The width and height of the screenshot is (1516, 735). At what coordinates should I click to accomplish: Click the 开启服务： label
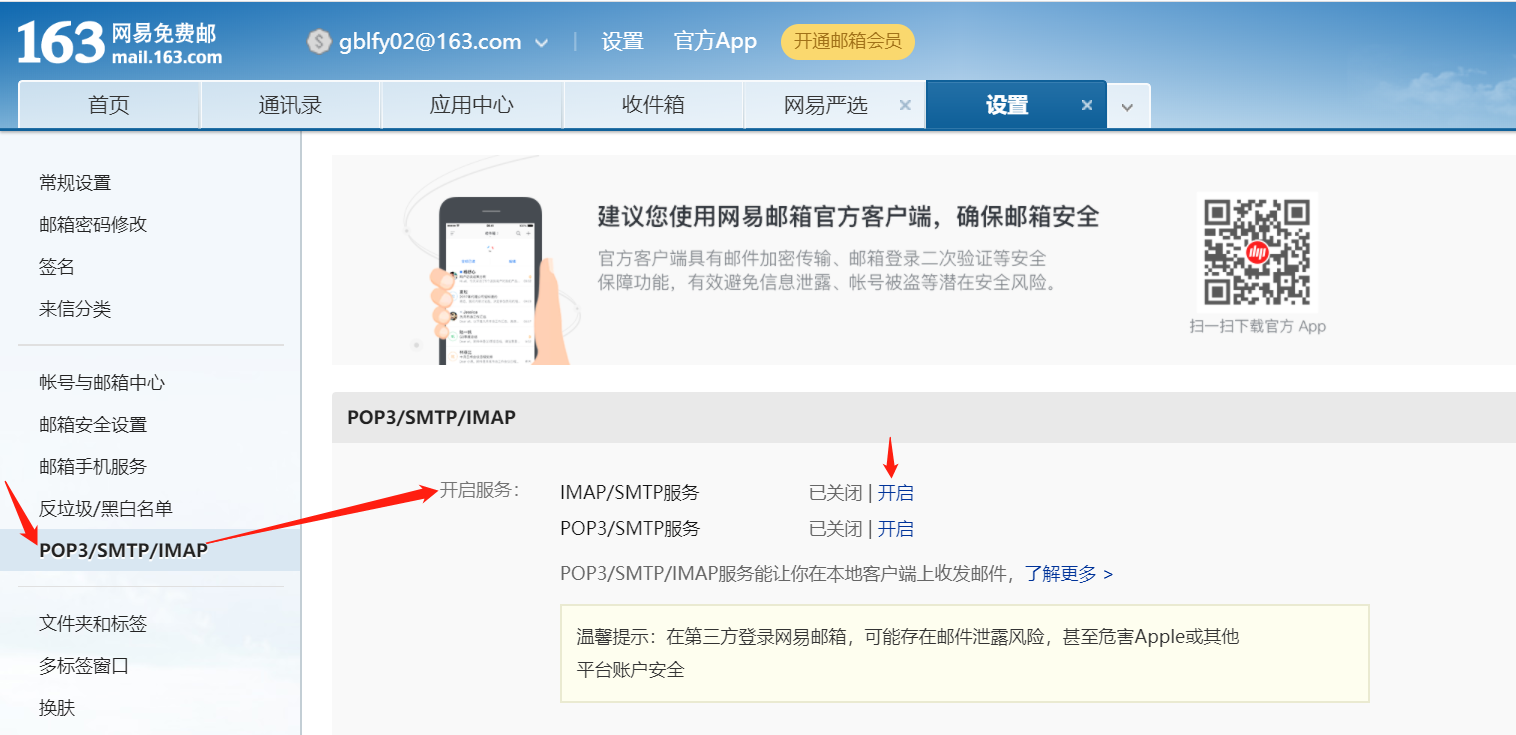(x=480, y=490)
